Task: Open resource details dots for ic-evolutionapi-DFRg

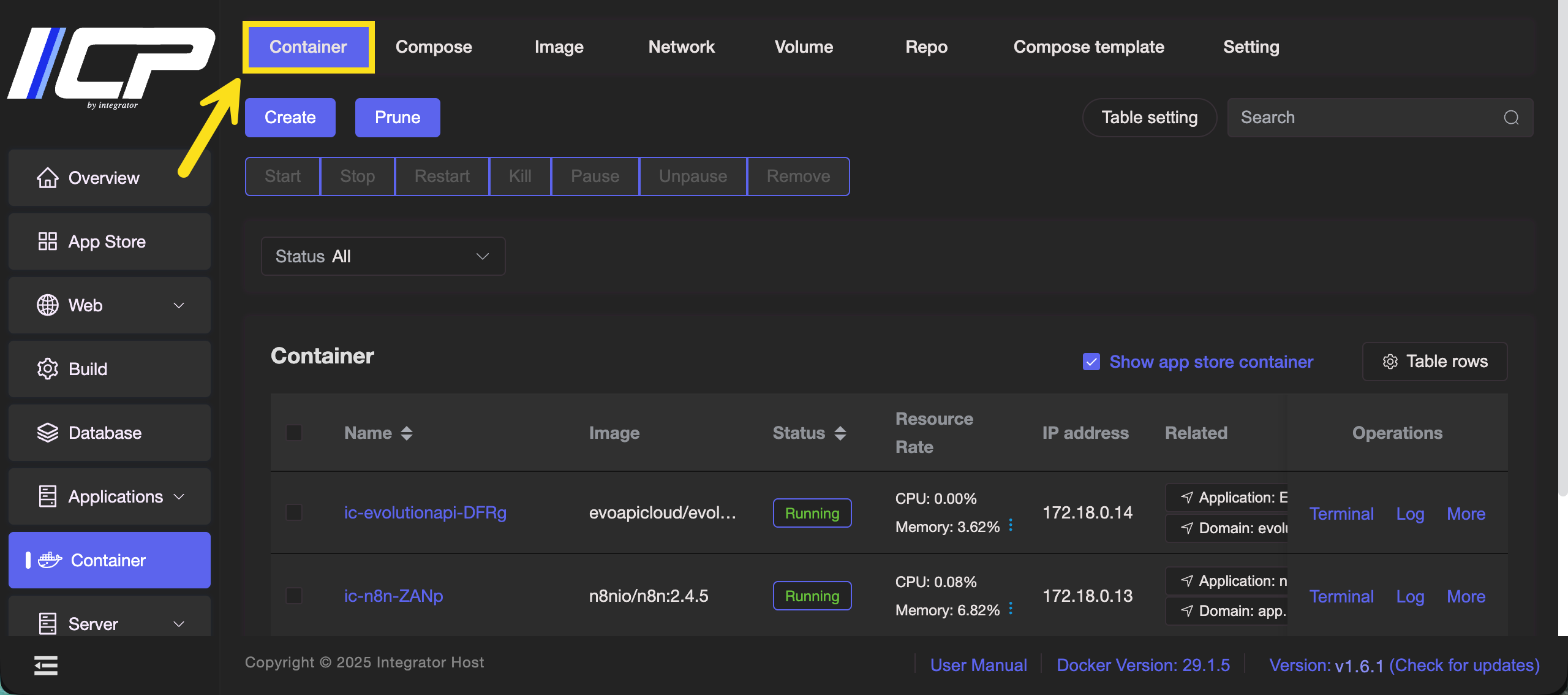Action: [x=1011, y=525]
